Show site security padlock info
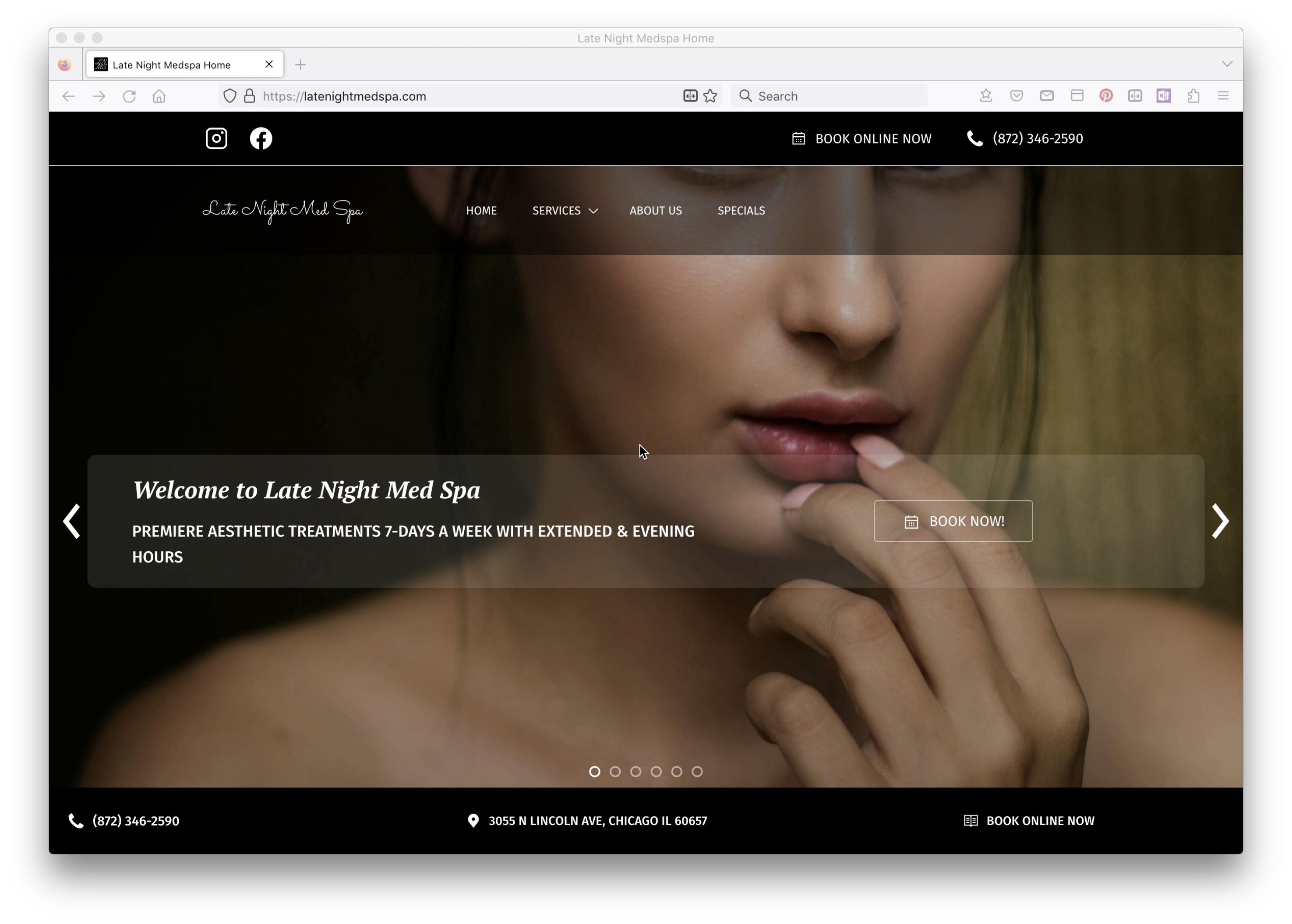 tap(249, 96)
